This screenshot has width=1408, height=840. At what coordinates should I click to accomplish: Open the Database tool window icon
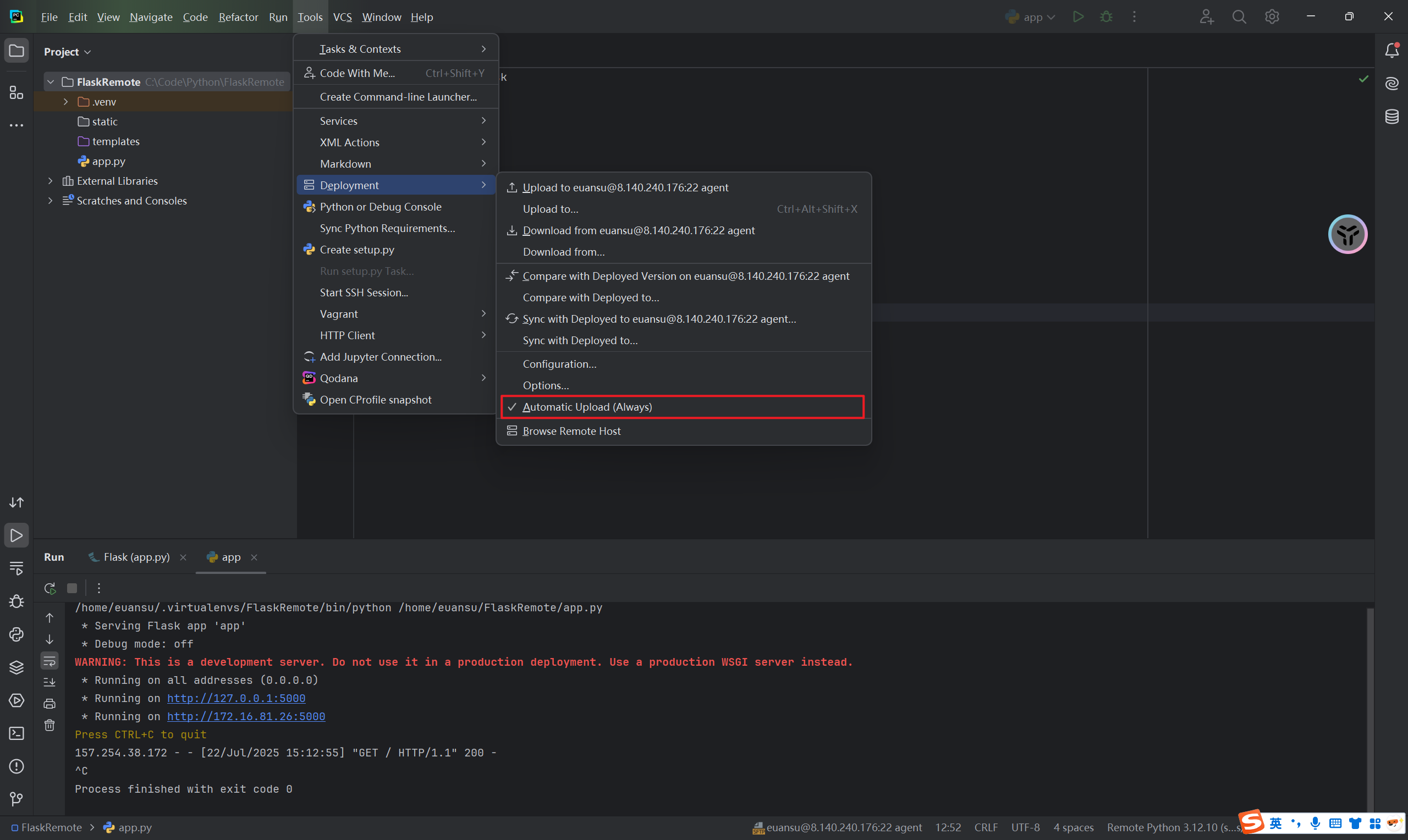pos(1391,117)
